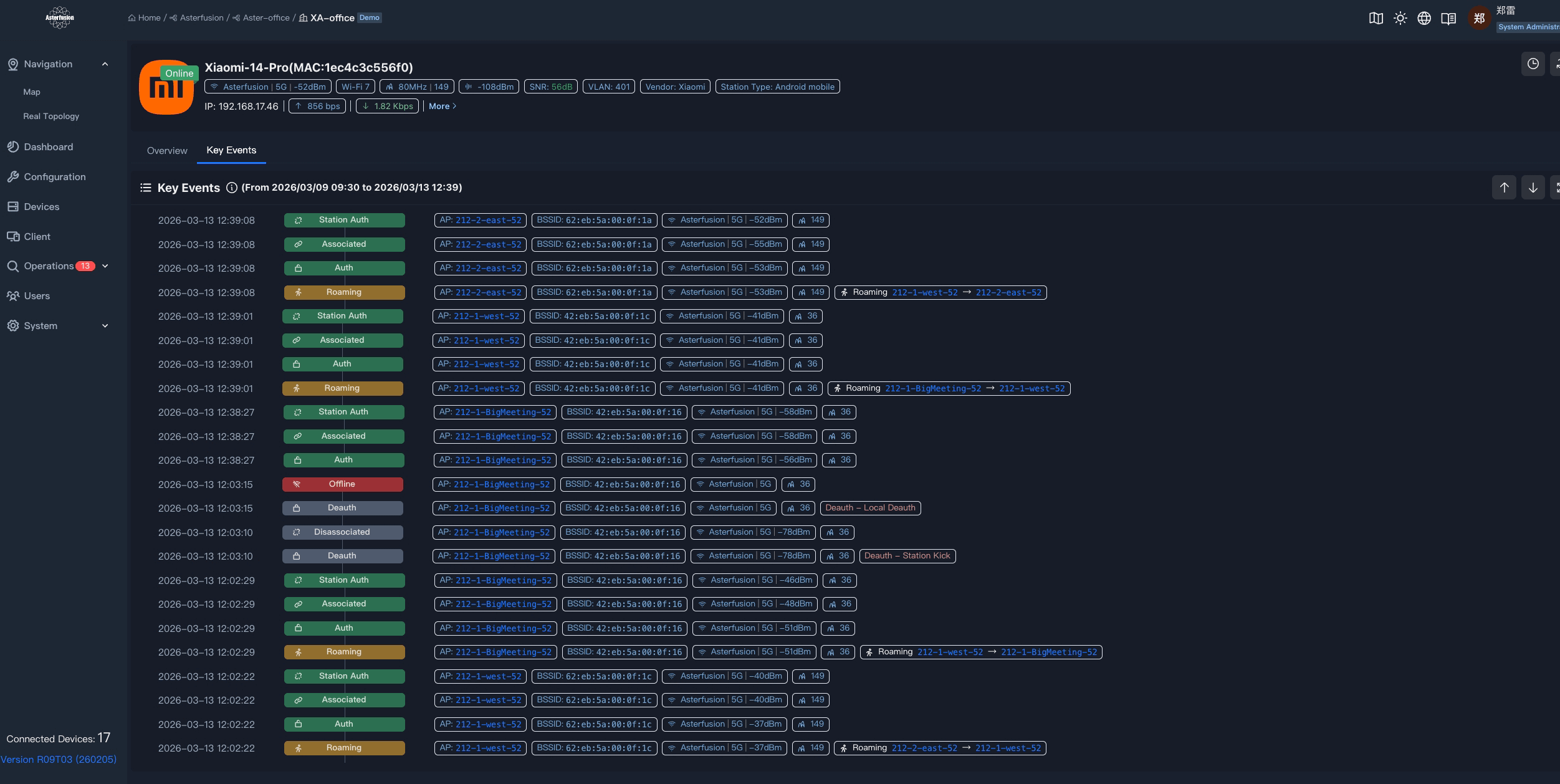Screen dimensions: 1560x784
Task: Click the clock time-range icon
Action: coord(1533,64)
